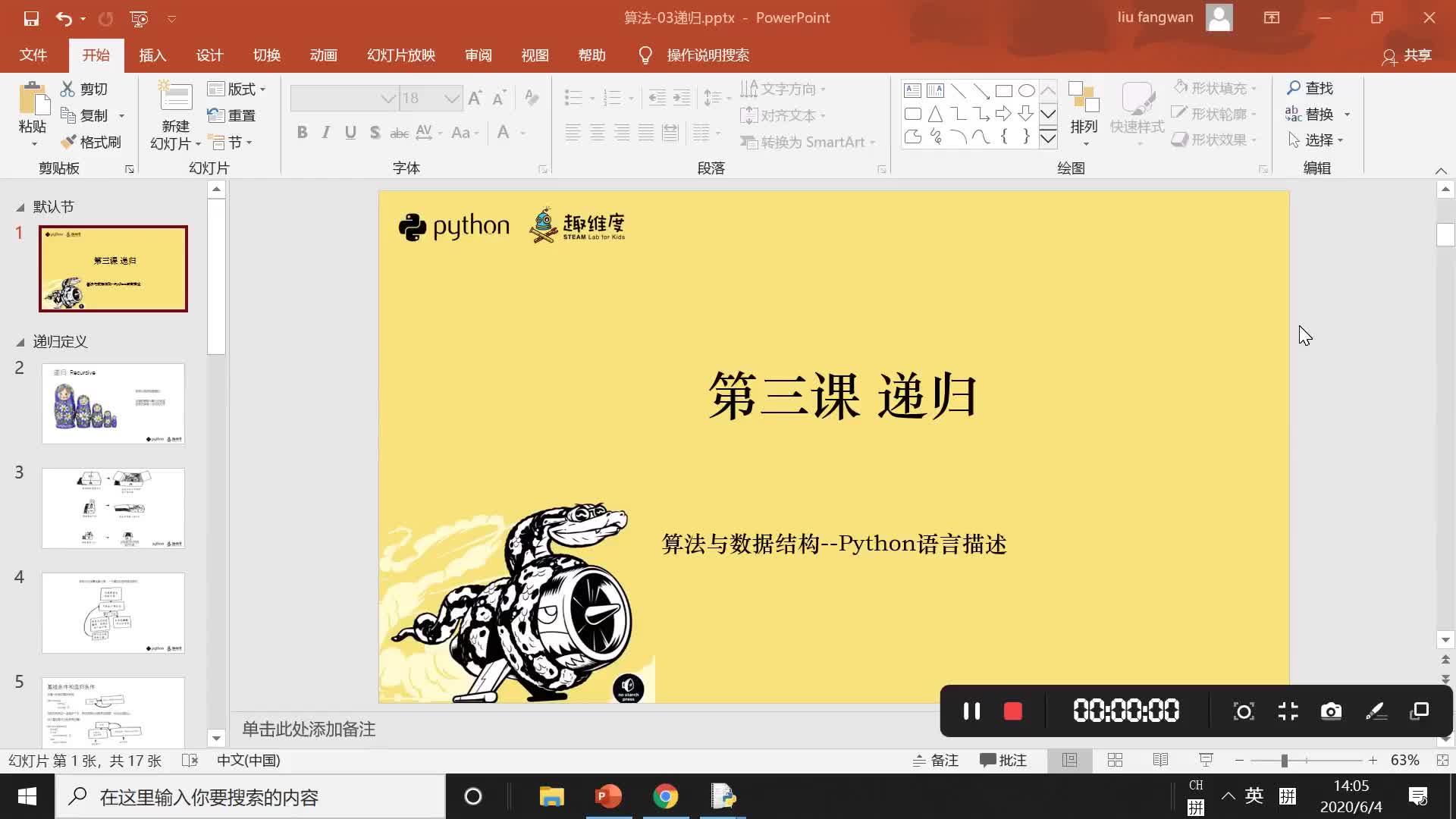The height and width of the screenshot is (819, 1456).
Task: Switch to the Slide Show (幻灯片放映) tab
Action: [x=401, y=55]
